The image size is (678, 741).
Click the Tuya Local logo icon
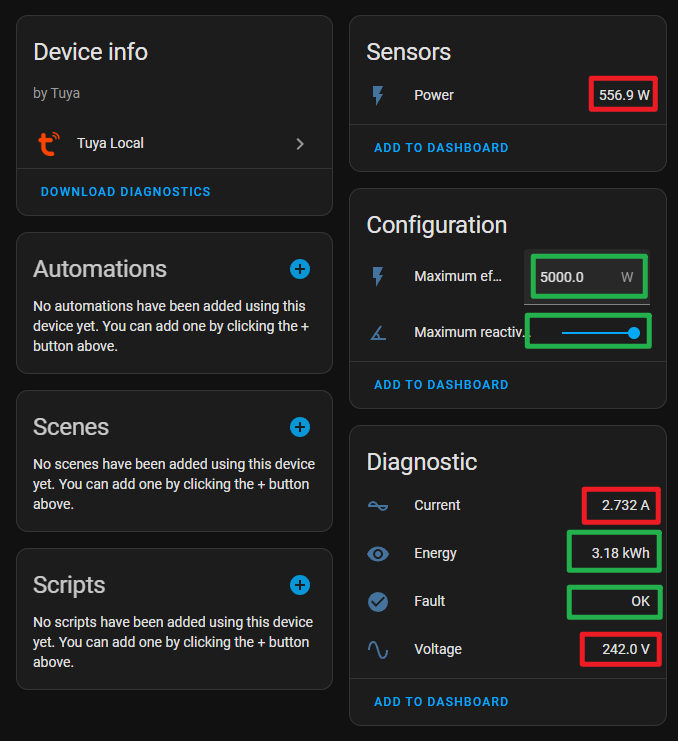(x=49, y=144)
